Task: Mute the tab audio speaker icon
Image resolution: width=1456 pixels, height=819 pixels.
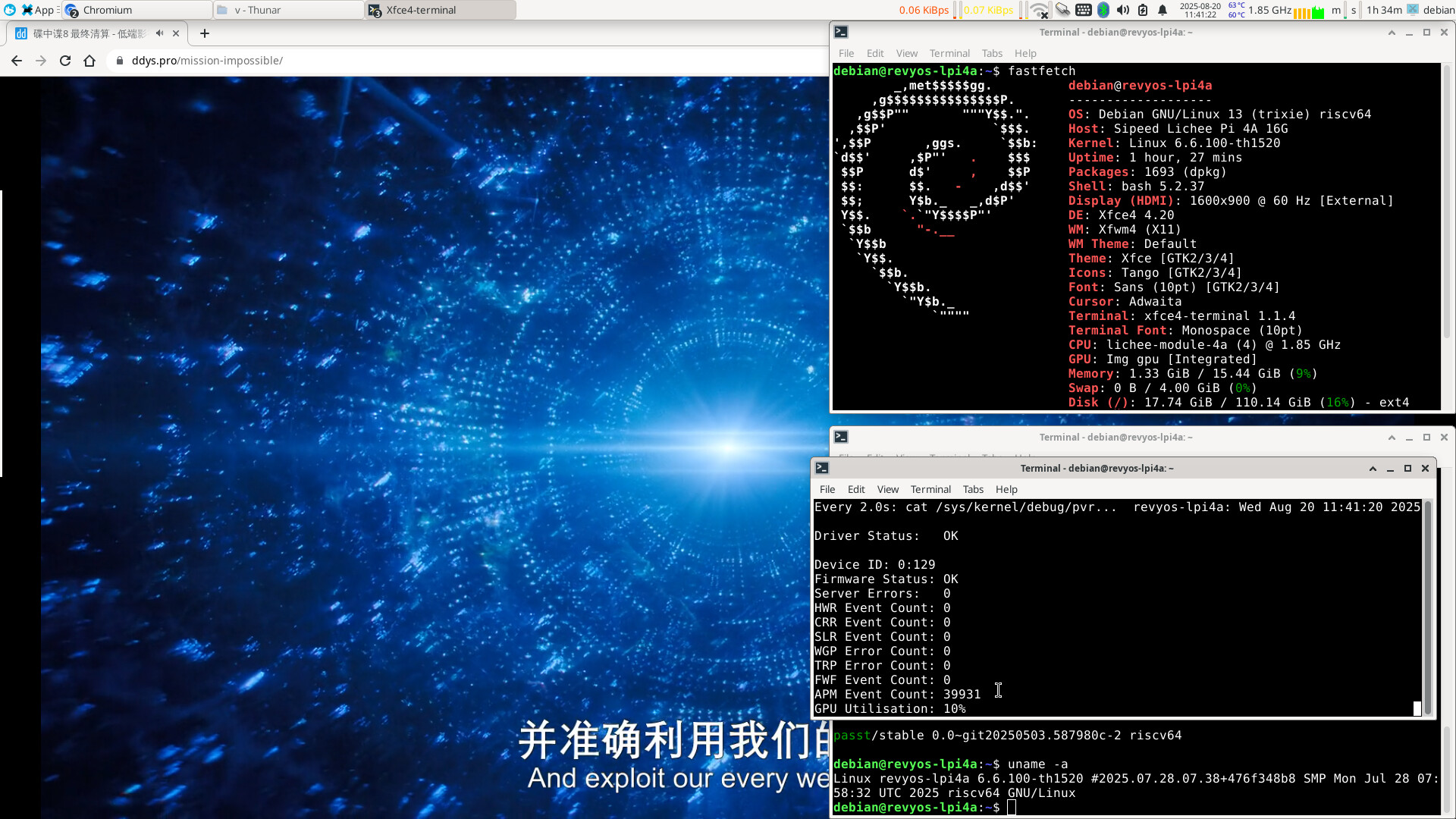Action: click(159, 33)
